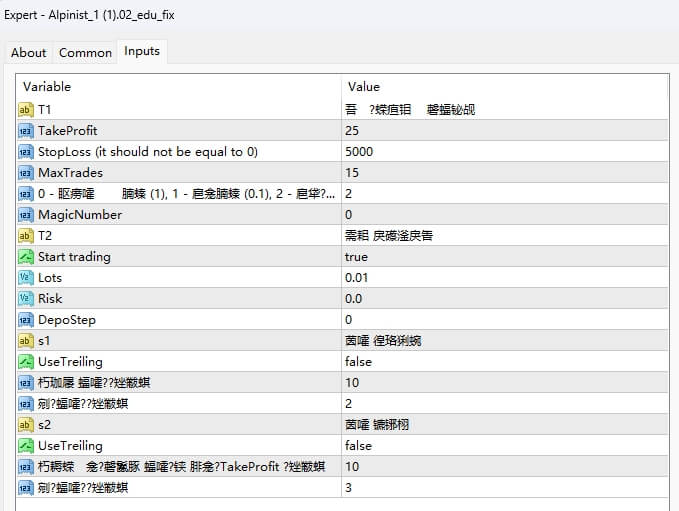Select the StopLoss value 5000
The height and width of the screenshot is (511, 679).
[359, 152]
